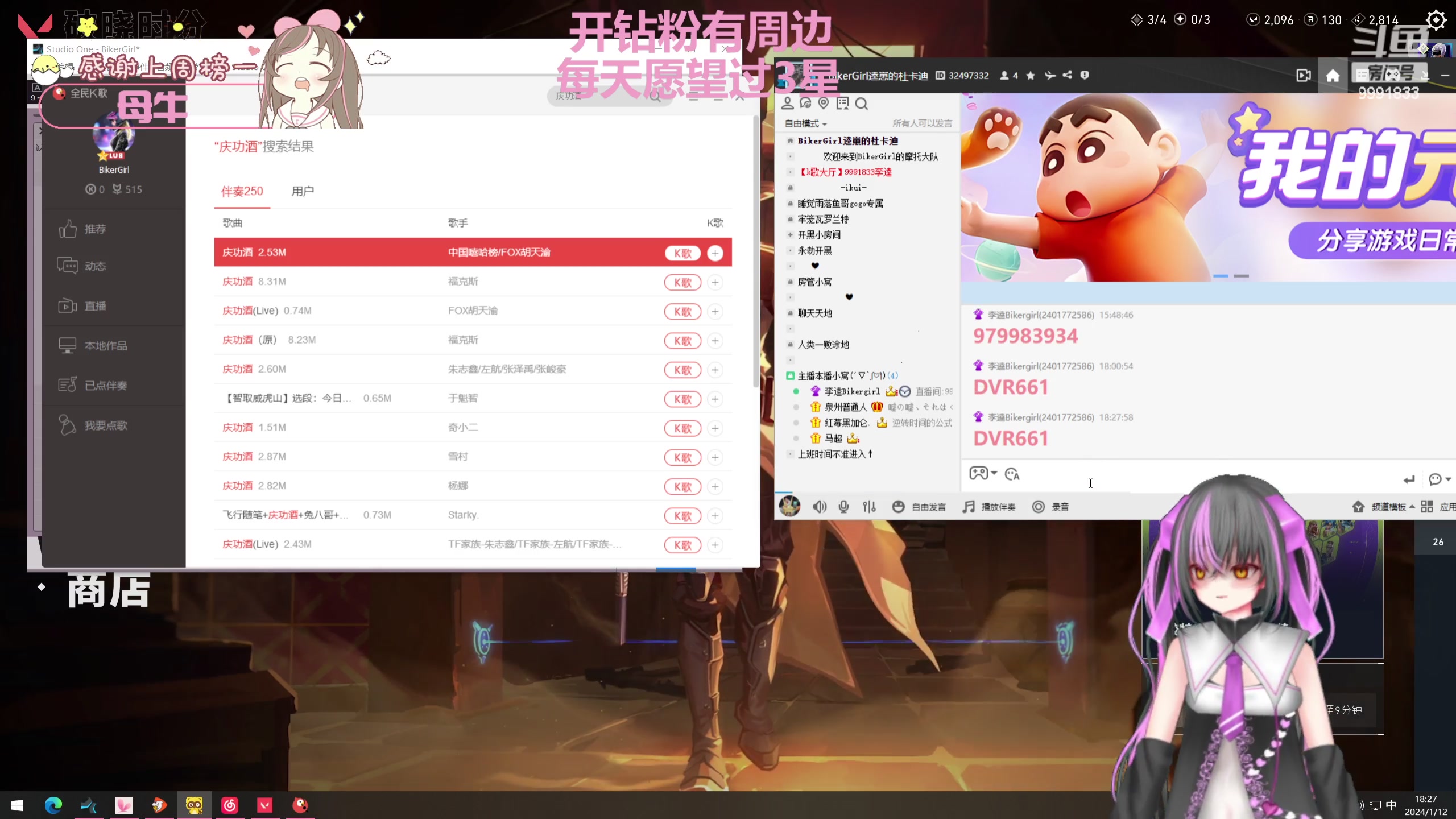The height and width of the screenshot is (819, 1456).
Task: Click the emoji font icon in chat
Action: click(x=1012, y=474)
